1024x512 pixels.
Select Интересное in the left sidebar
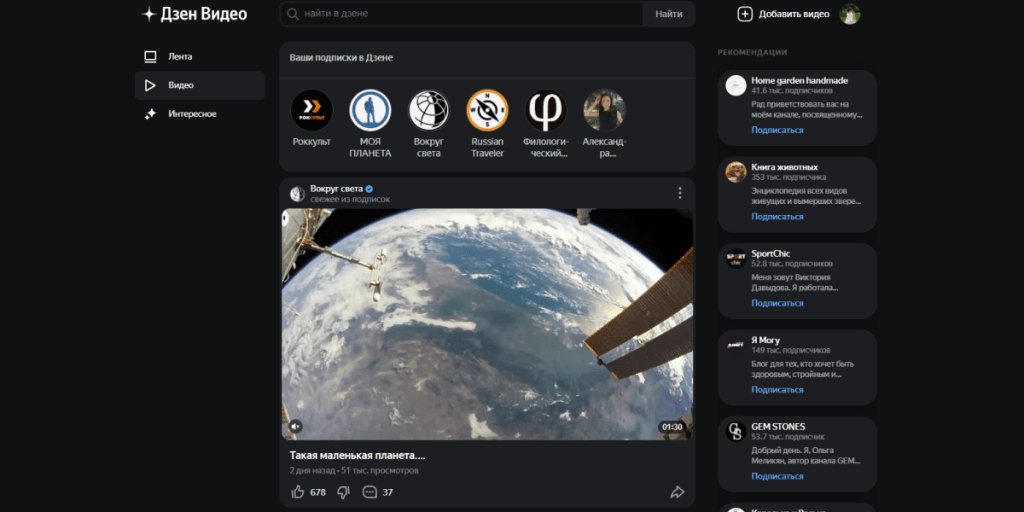(192, 114)
